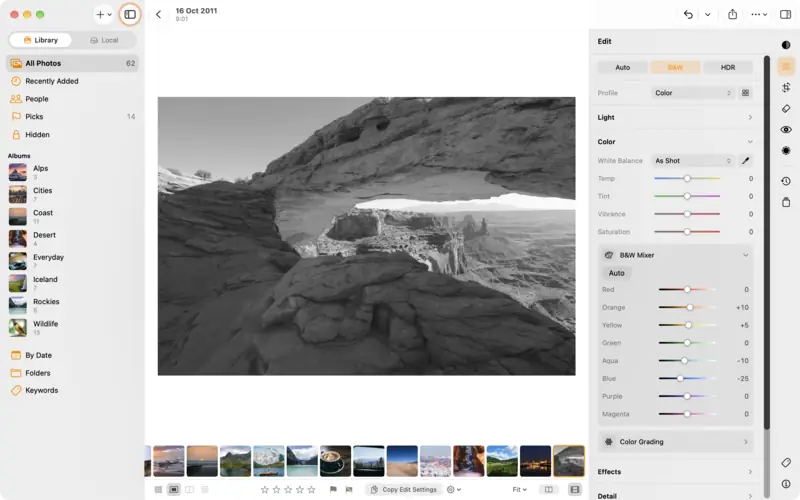Toggle the left sidebar icon
The width and height of the screenshot is (800, 500).
tap(130, 15)
